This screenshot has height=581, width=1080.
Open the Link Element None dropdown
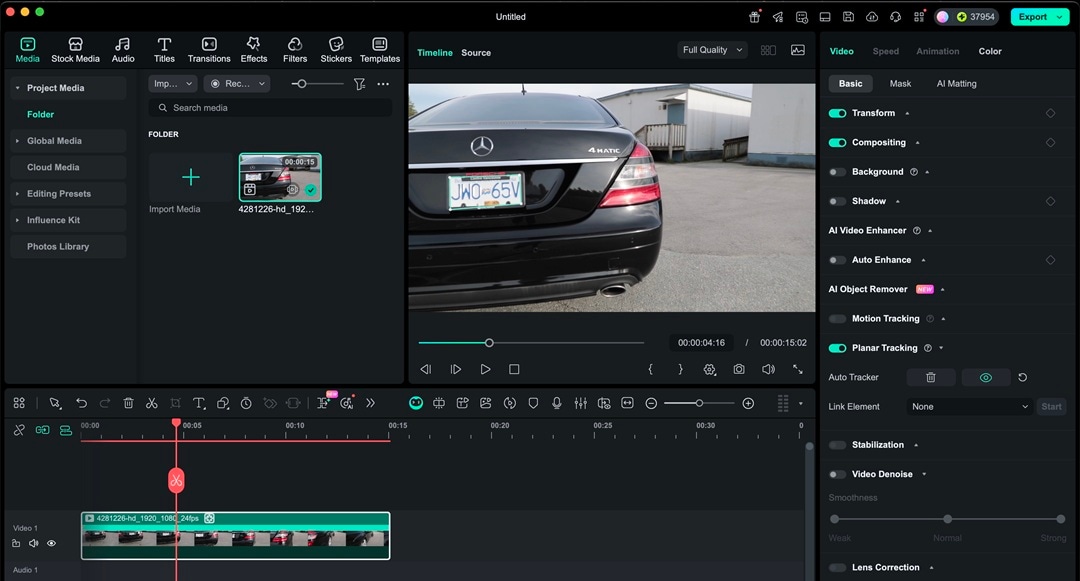tap(969, 407)
